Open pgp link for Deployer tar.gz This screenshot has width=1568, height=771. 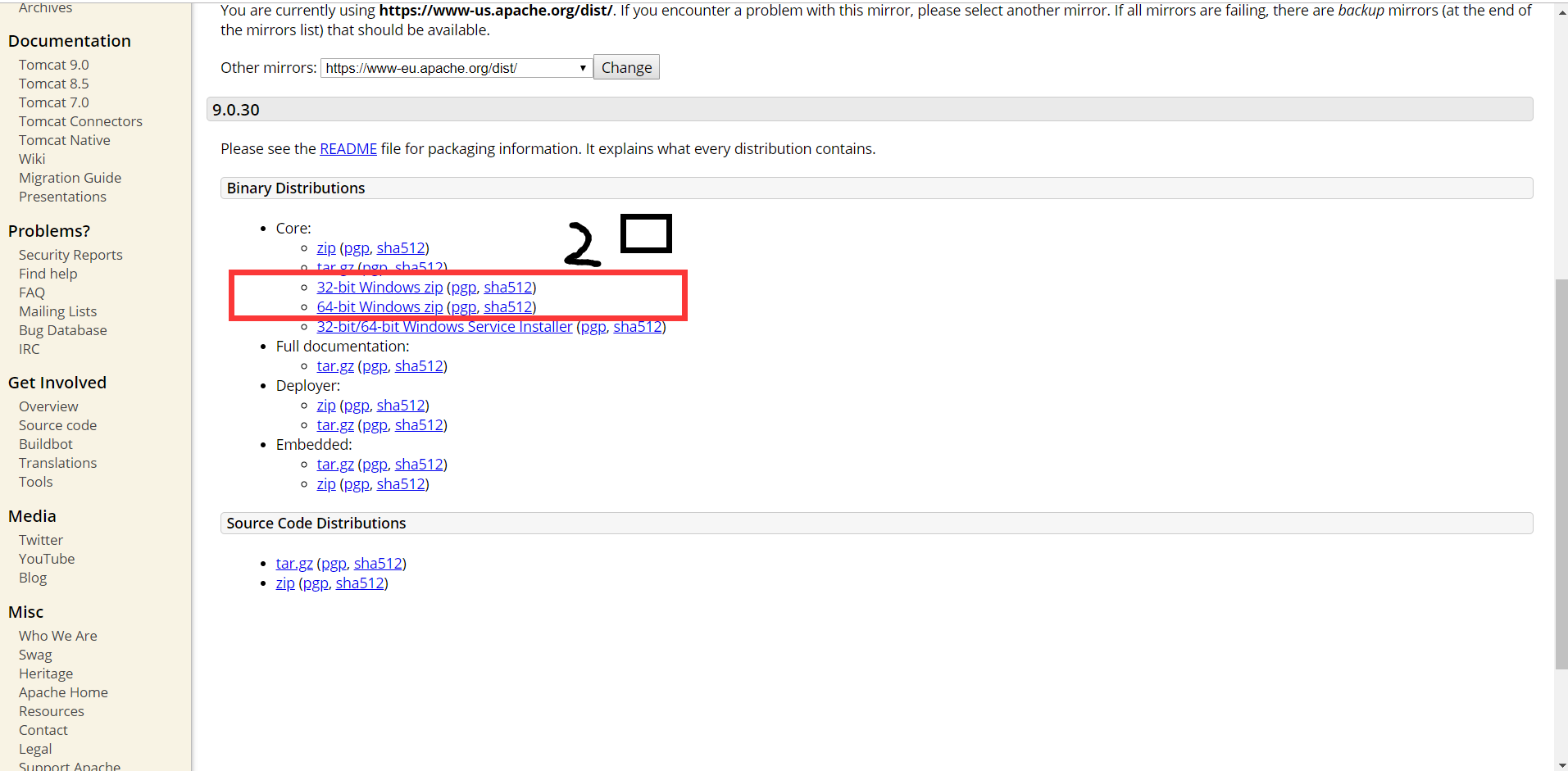coord(375,424)
